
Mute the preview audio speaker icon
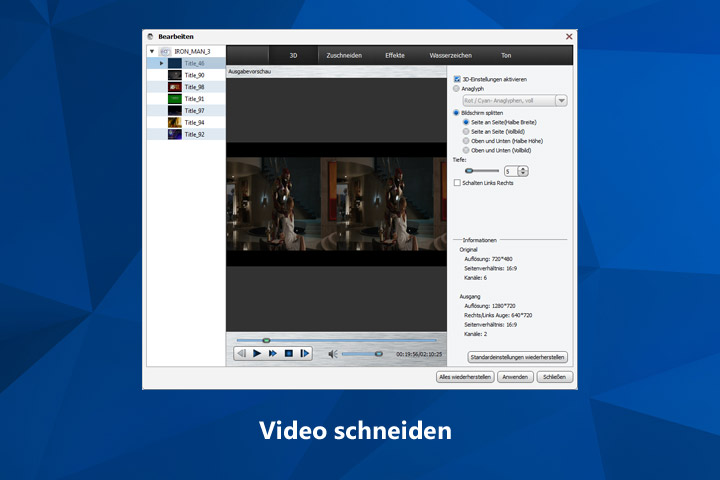coord(333,354)
